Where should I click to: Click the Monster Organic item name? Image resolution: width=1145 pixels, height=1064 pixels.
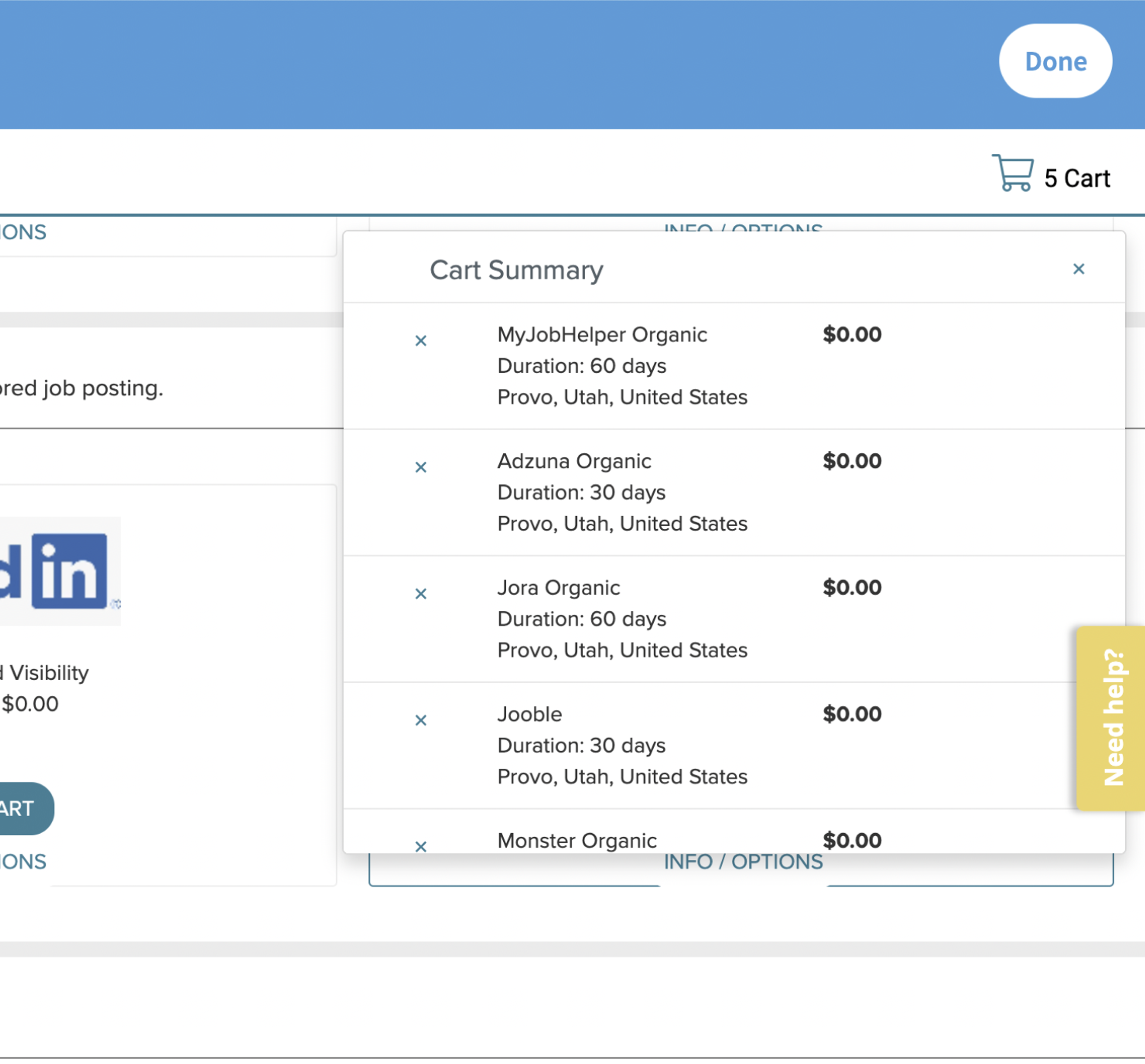(577, 841)
